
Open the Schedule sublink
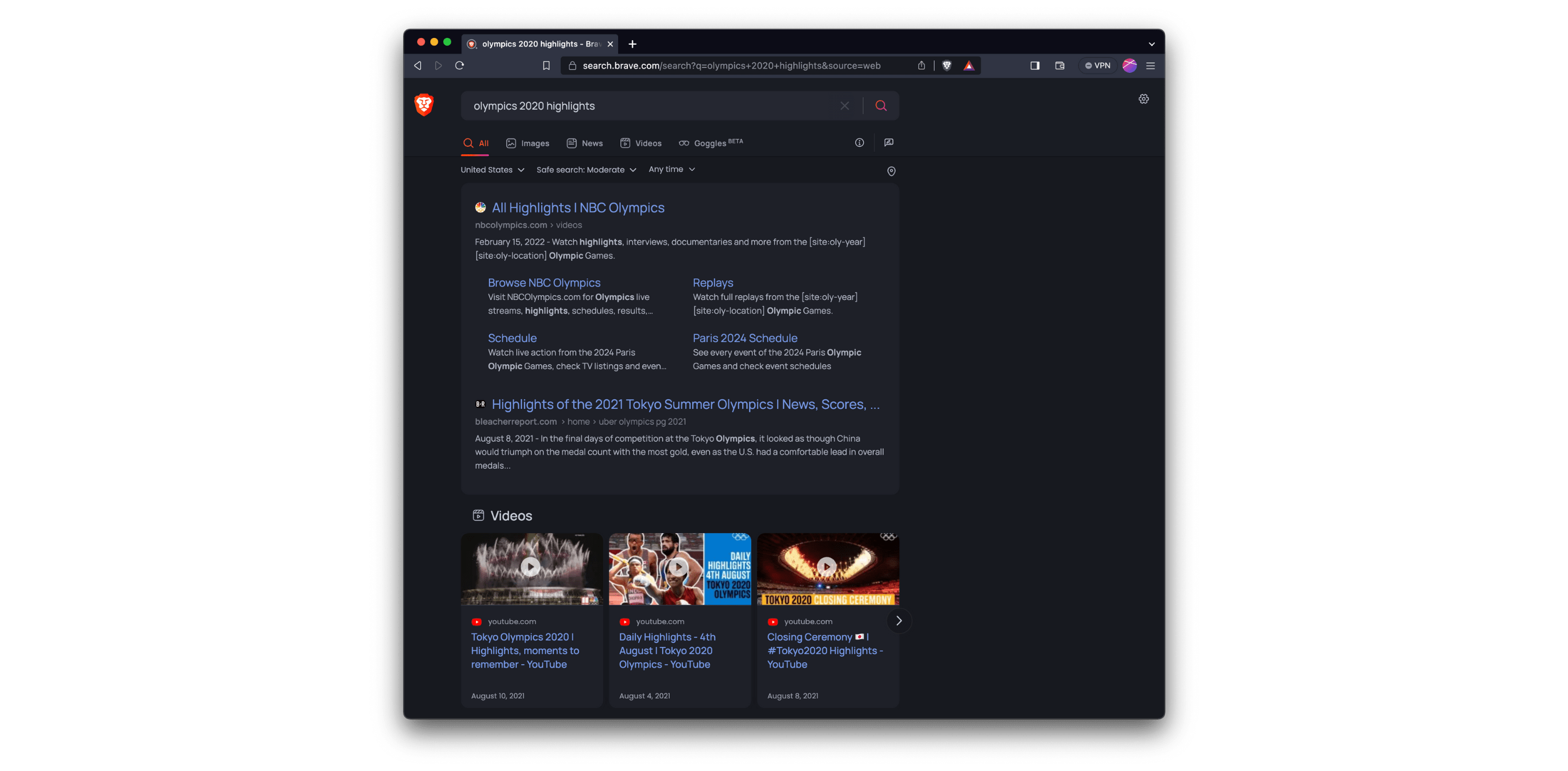click(512, 338)
